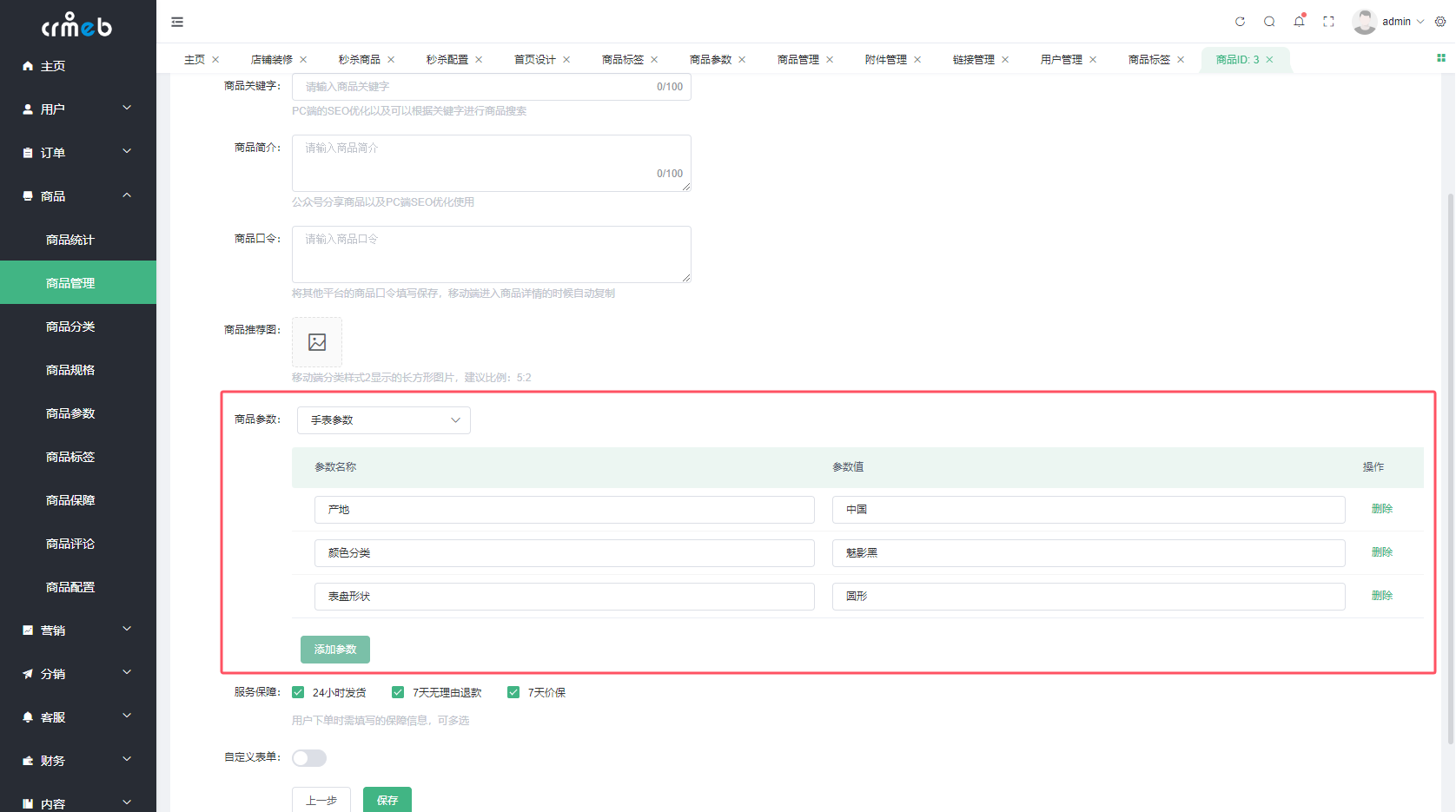The width and height of the screenshot is (1456, 812).
Task: Click the crmeb logo
Action: tap(77, 25)
